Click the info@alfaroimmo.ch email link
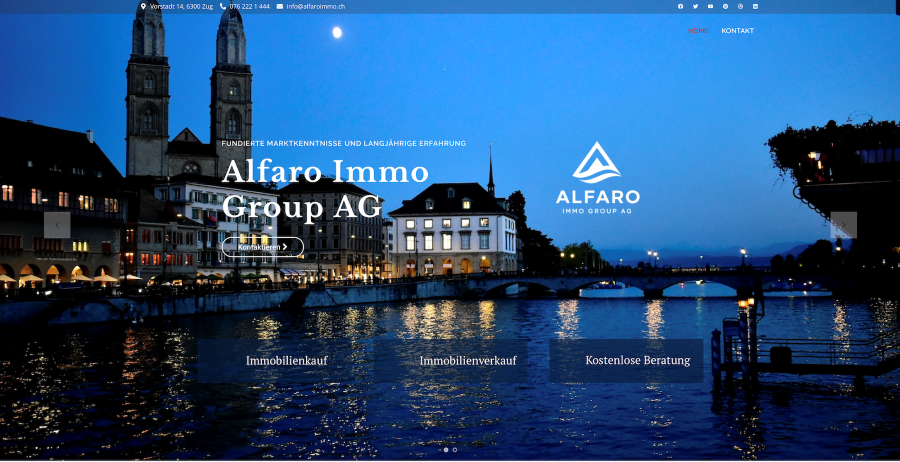This screenshot has height=462, width=900. pyautogui.click(x=316, y=6)
